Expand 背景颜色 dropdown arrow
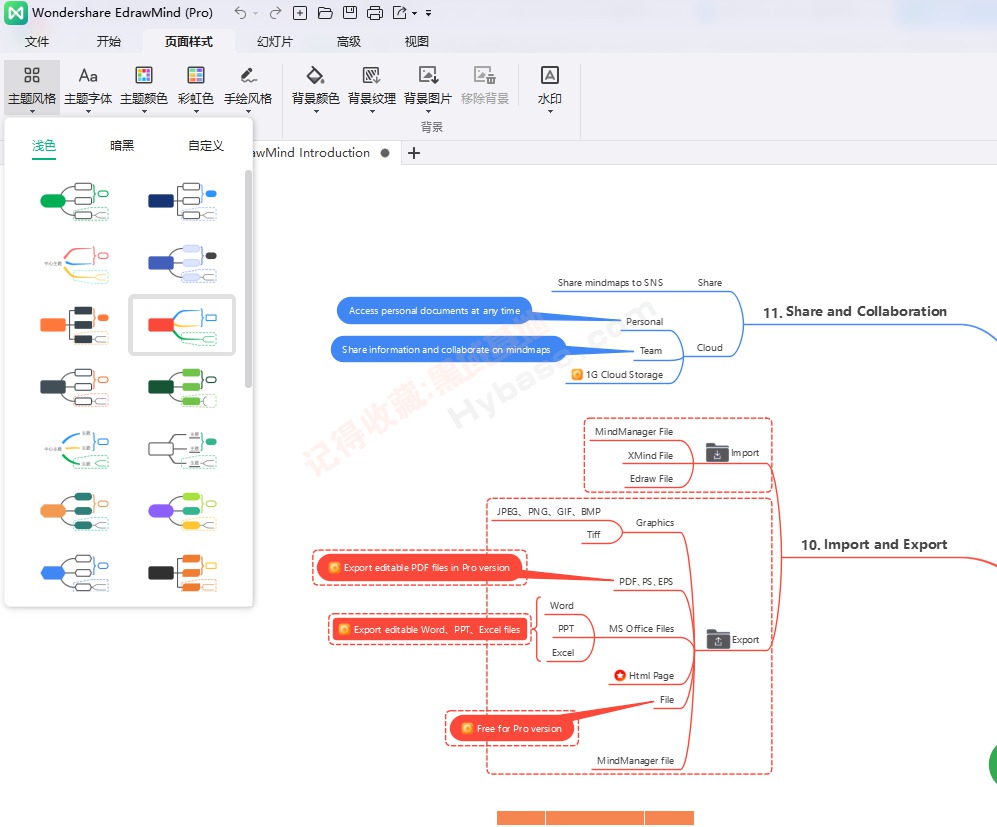The height and width of the screenshot is (827, 997). coord(315,112)
